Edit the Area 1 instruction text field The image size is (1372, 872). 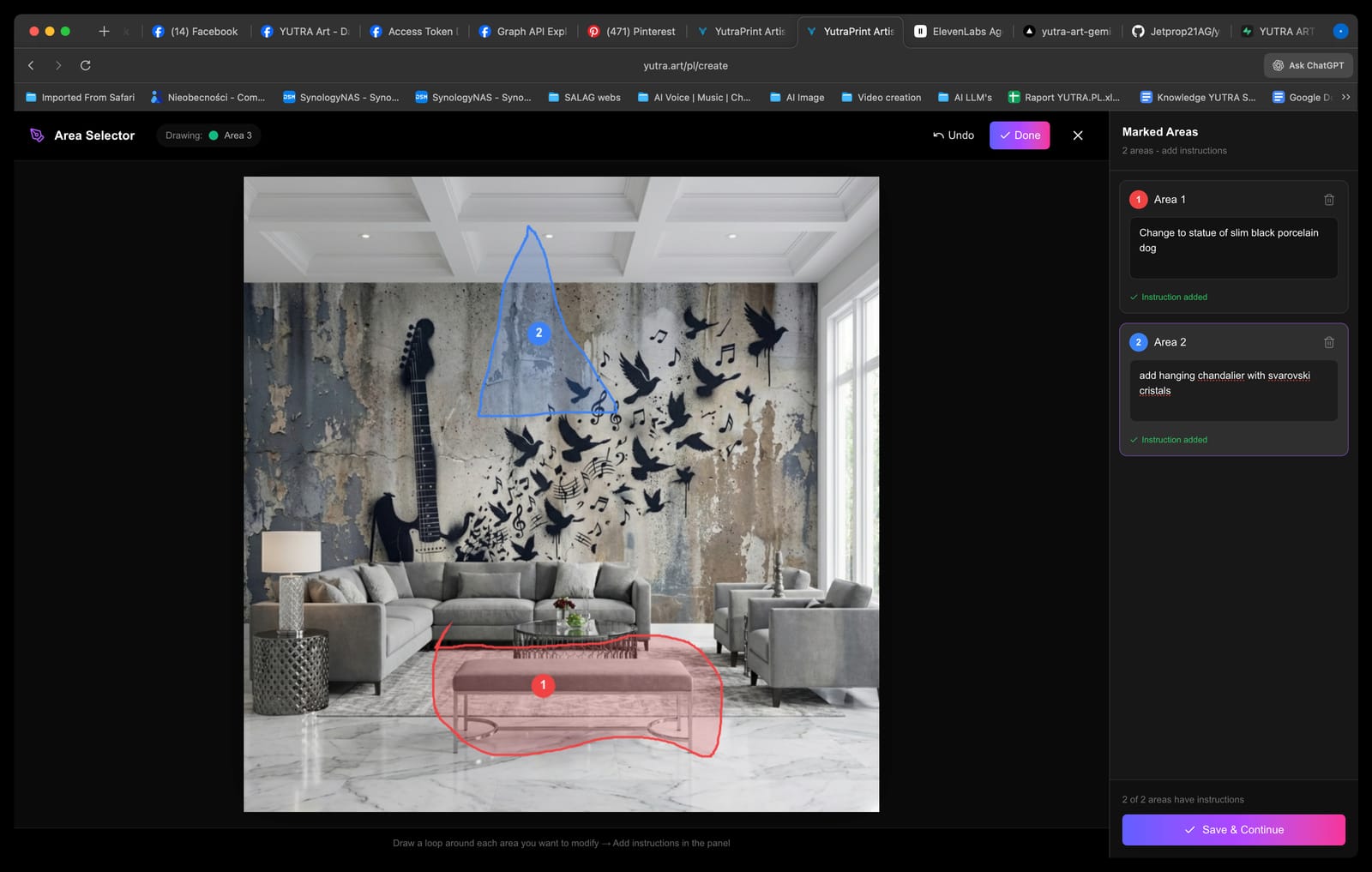click(x=1233, y=248)
